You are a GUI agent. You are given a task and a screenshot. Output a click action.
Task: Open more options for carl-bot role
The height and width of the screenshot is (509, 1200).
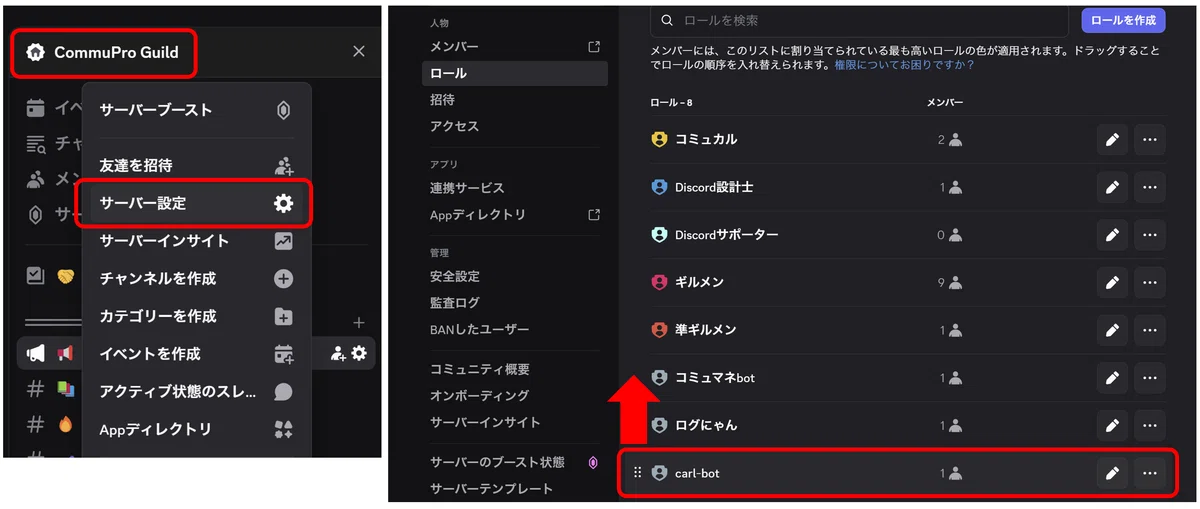coord(1149,473)
